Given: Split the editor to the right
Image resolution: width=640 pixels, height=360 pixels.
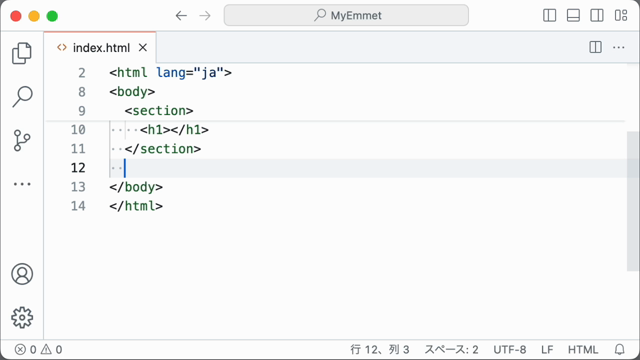Looking at the screenshot, I should (x=596, y=47).
